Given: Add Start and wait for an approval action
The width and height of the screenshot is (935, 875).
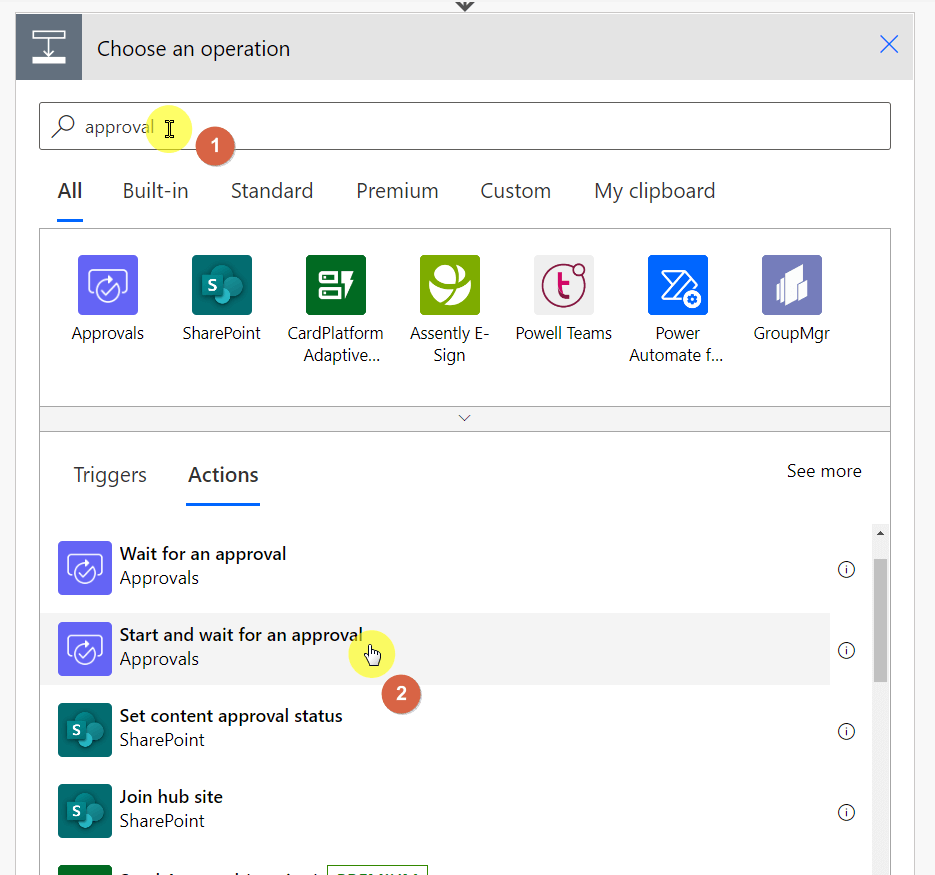Looking at the screenshot, I should tap(435, 649).
